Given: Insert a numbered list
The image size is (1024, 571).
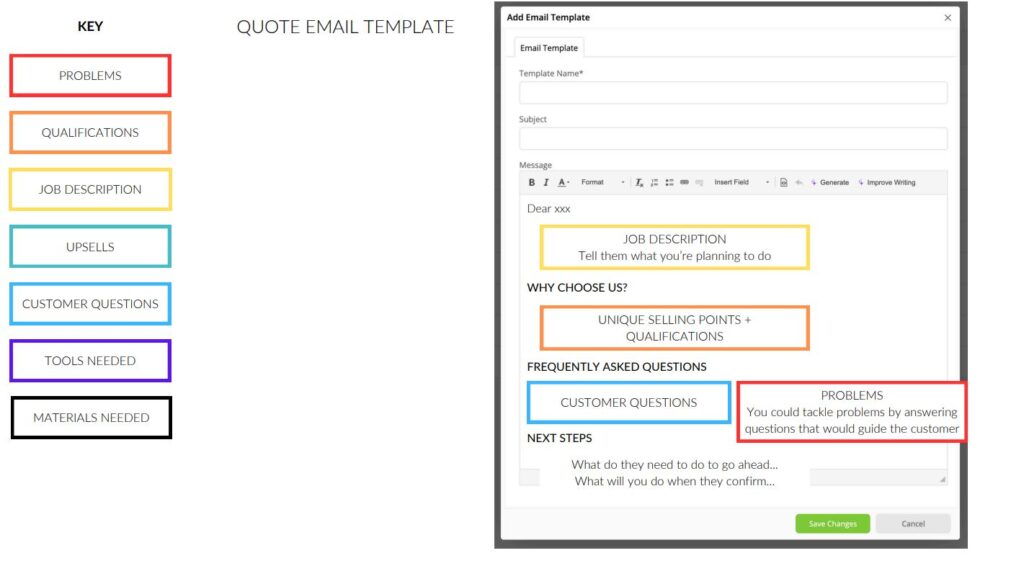Looking at the screenshot, I should tap(654, 182).
